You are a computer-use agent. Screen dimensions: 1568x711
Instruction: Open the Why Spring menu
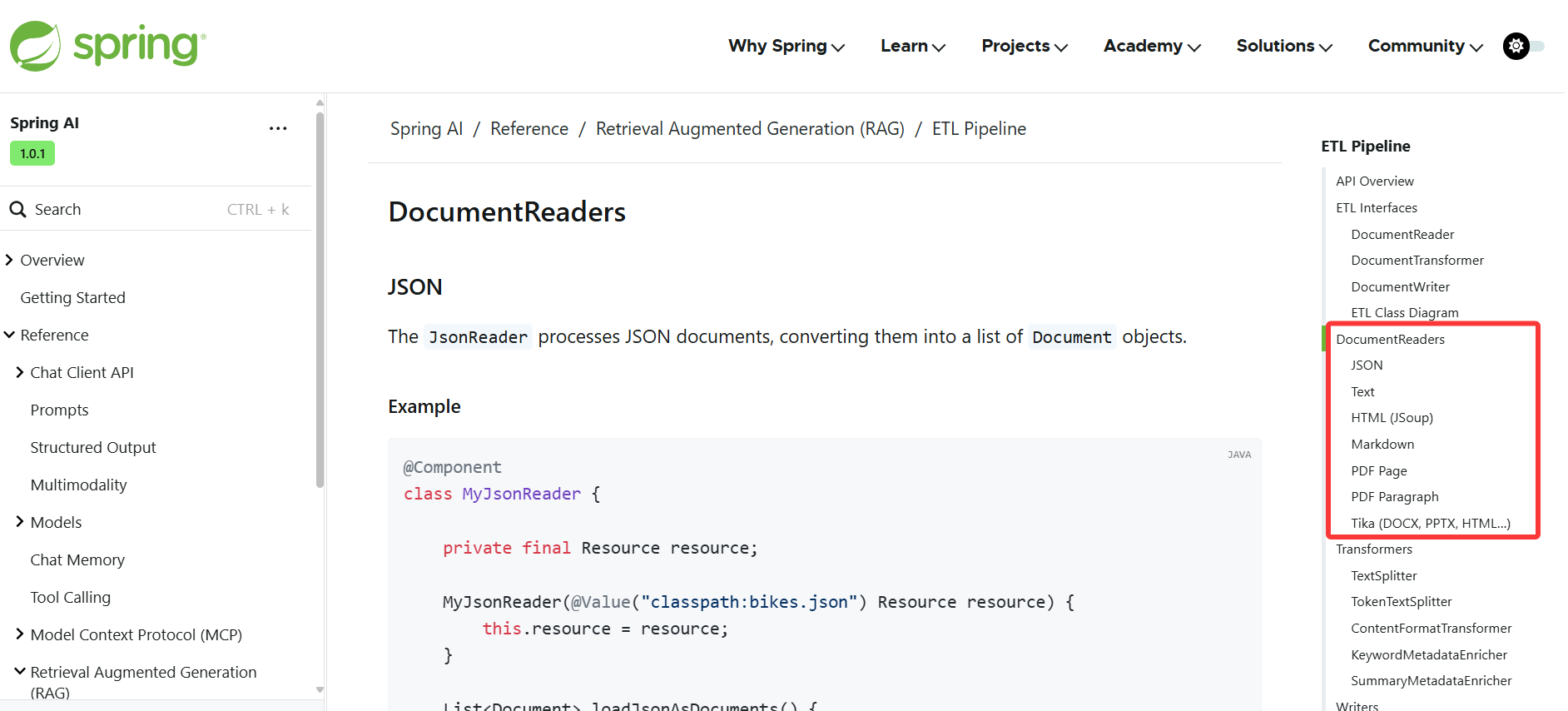click(x=786, y=46)
